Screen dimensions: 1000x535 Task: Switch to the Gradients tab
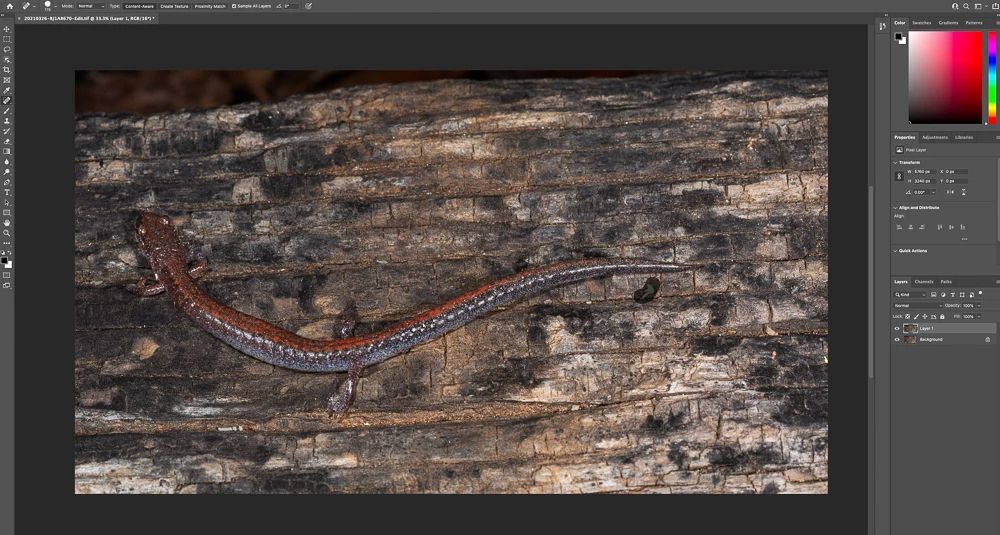pos(948,22)
